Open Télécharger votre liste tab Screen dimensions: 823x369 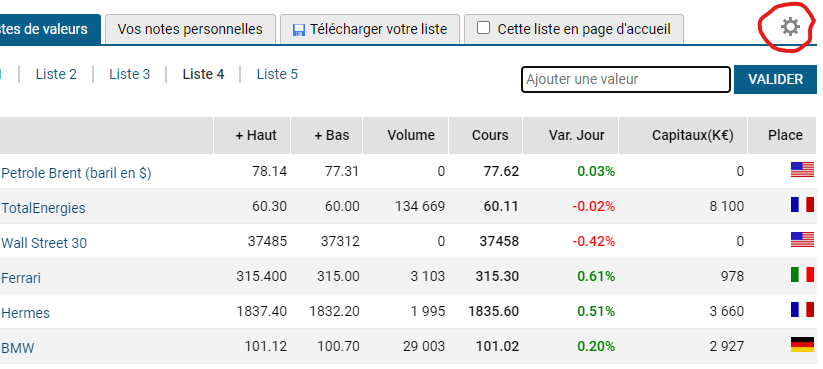coord(370,29)
